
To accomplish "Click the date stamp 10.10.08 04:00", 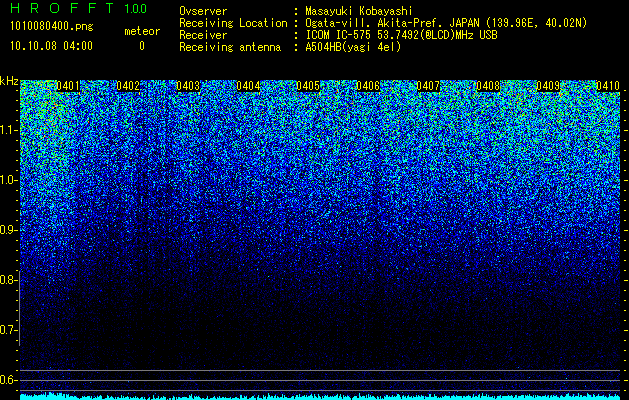I will [x=51, y=46].
